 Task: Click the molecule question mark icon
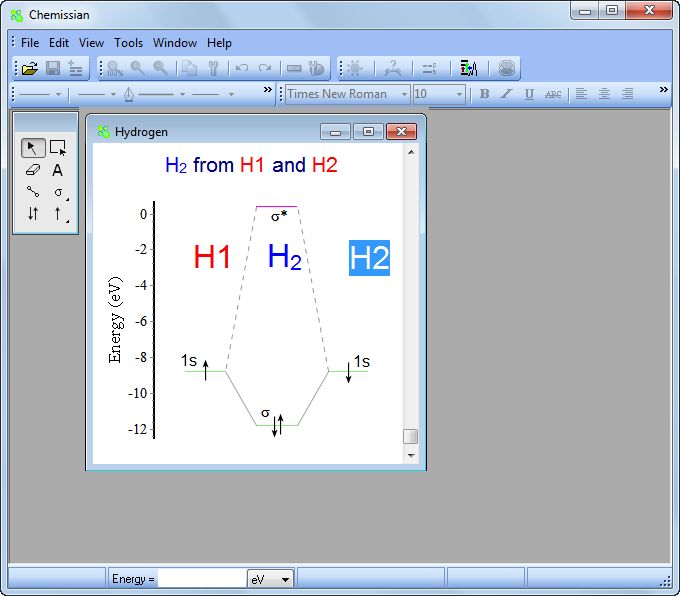coord(393,68)
